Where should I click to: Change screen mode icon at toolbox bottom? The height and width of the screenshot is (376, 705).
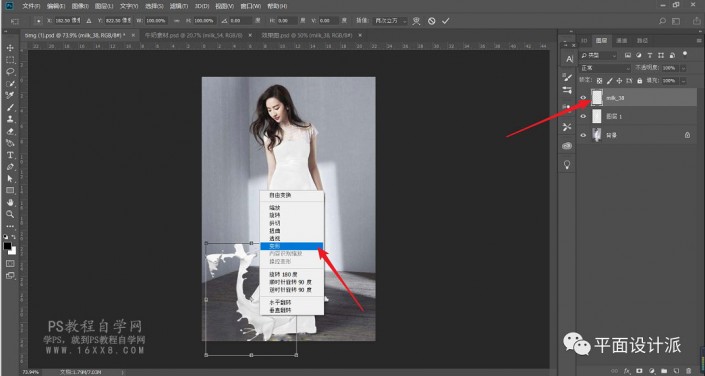[x=10, y=275]
